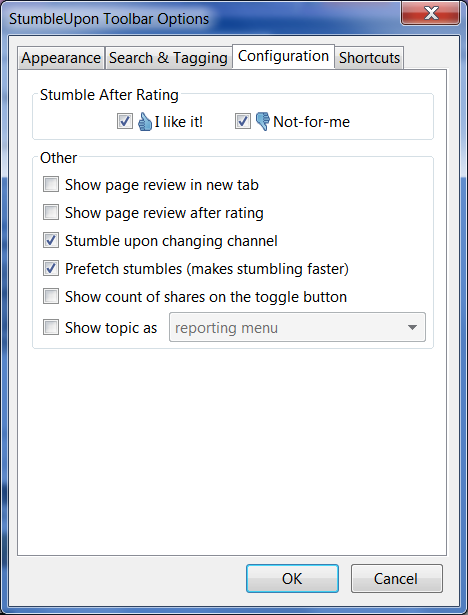Image resolution: width=468 pixels, height=615 pixels.
Task: Disable Stumble upon changing channel
Action: (x=51, y=240)
